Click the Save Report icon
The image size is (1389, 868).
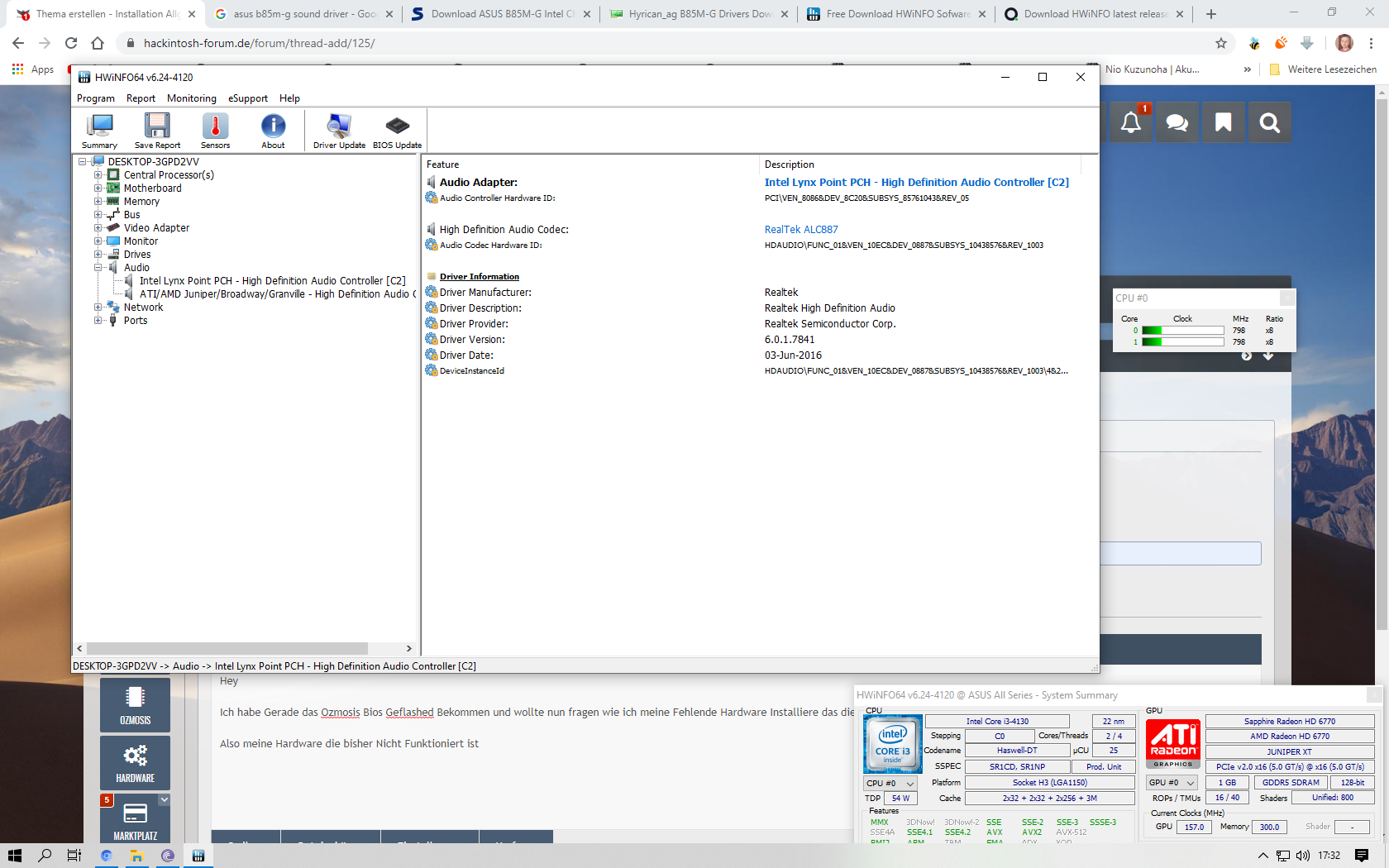coord(157,131)
